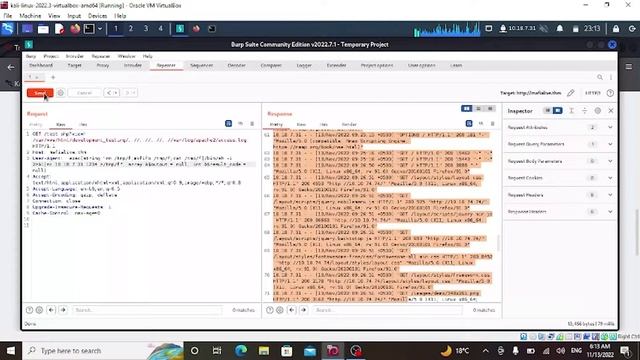
Task: Open request search settings gear
Action: click(x=39, y=310)
